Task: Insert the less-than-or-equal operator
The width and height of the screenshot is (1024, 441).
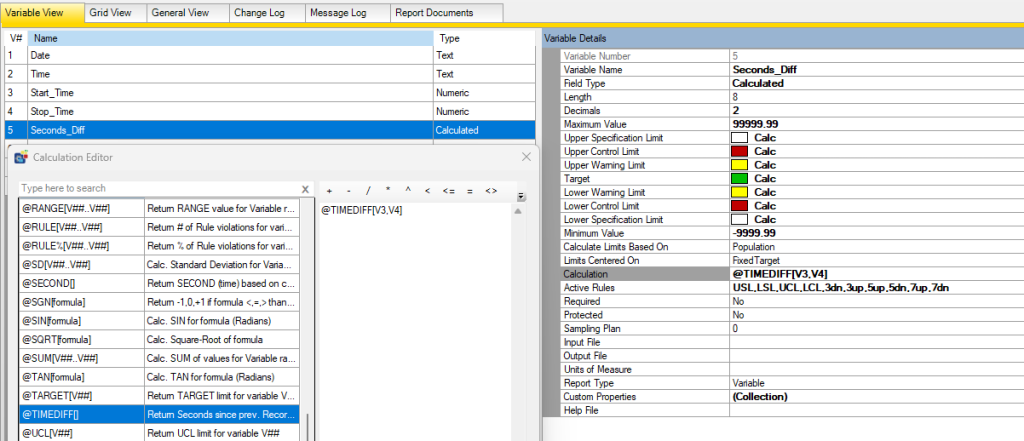Action: [449, 190]
